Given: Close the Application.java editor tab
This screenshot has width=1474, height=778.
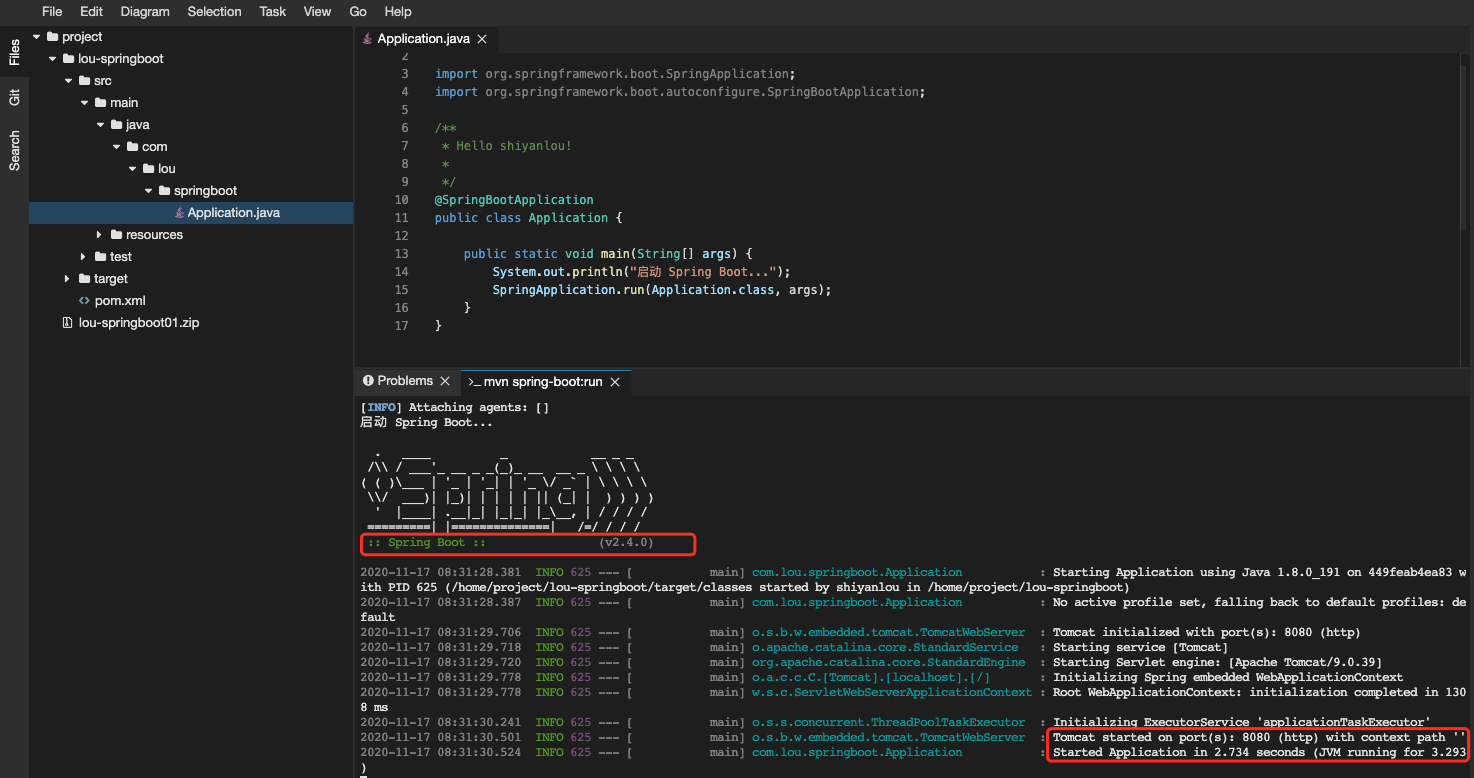Looking at the screenshot, I should pos(482,39).
